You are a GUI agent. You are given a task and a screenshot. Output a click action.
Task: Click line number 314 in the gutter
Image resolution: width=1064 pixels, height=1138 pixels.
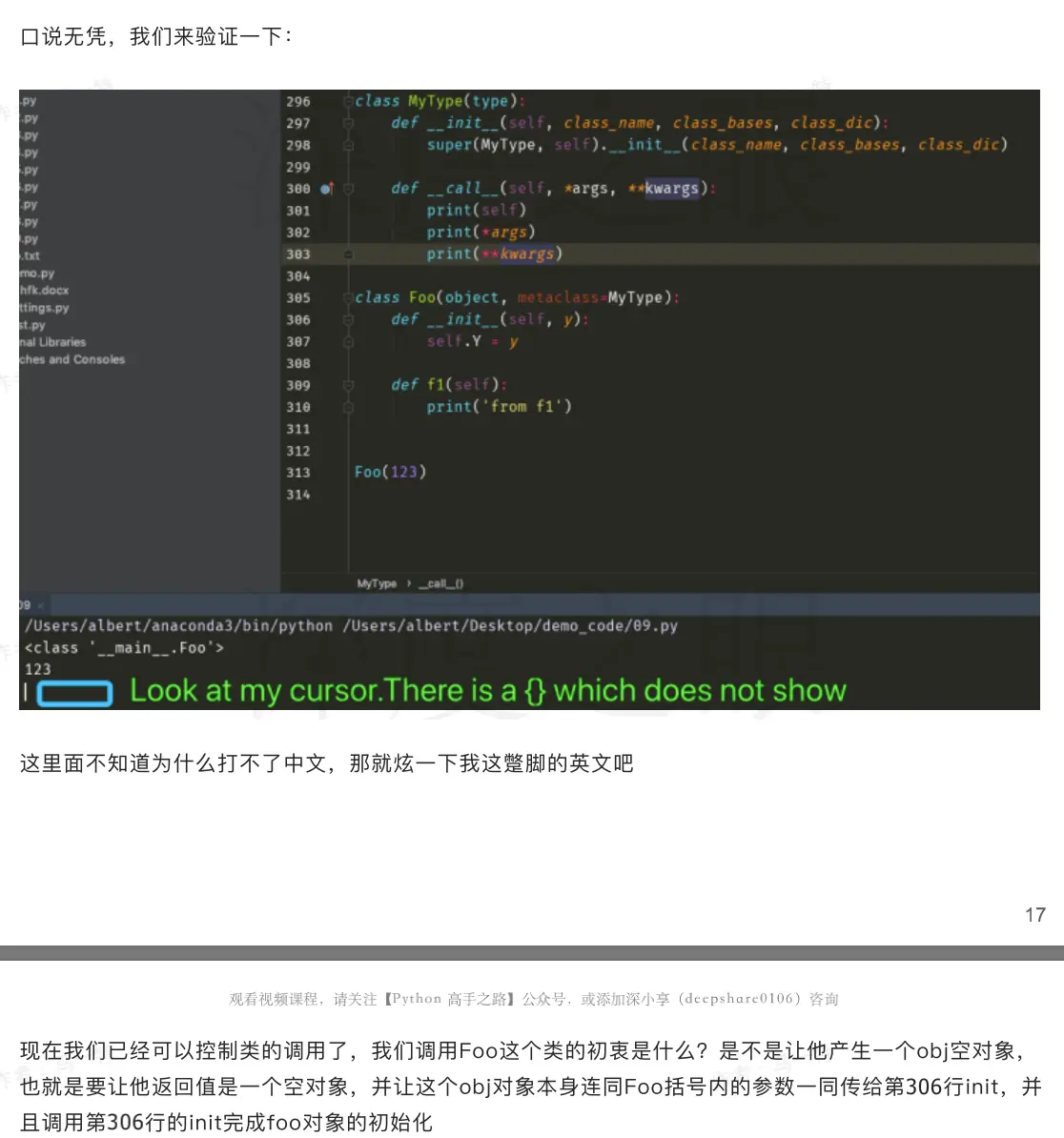tap(298, 495)
